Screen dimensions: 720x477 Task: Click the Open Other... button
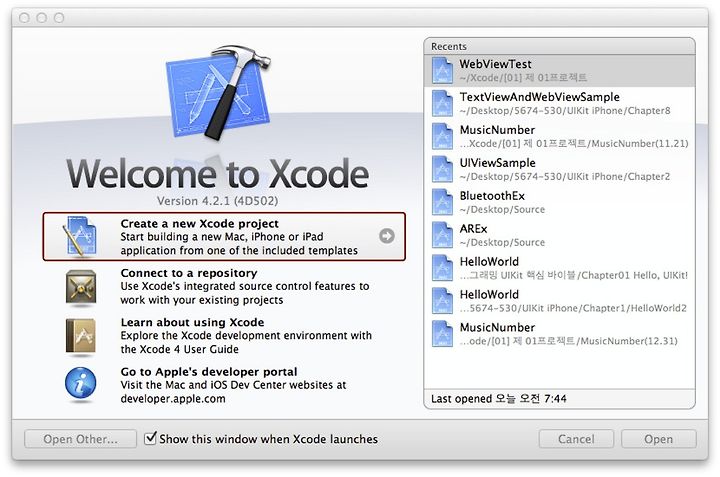tap(80, 439)
